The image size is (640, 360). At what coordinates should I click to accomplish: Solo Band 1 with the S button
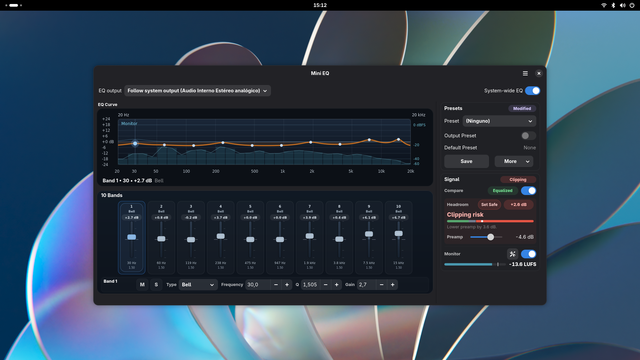tap(156, 284)
